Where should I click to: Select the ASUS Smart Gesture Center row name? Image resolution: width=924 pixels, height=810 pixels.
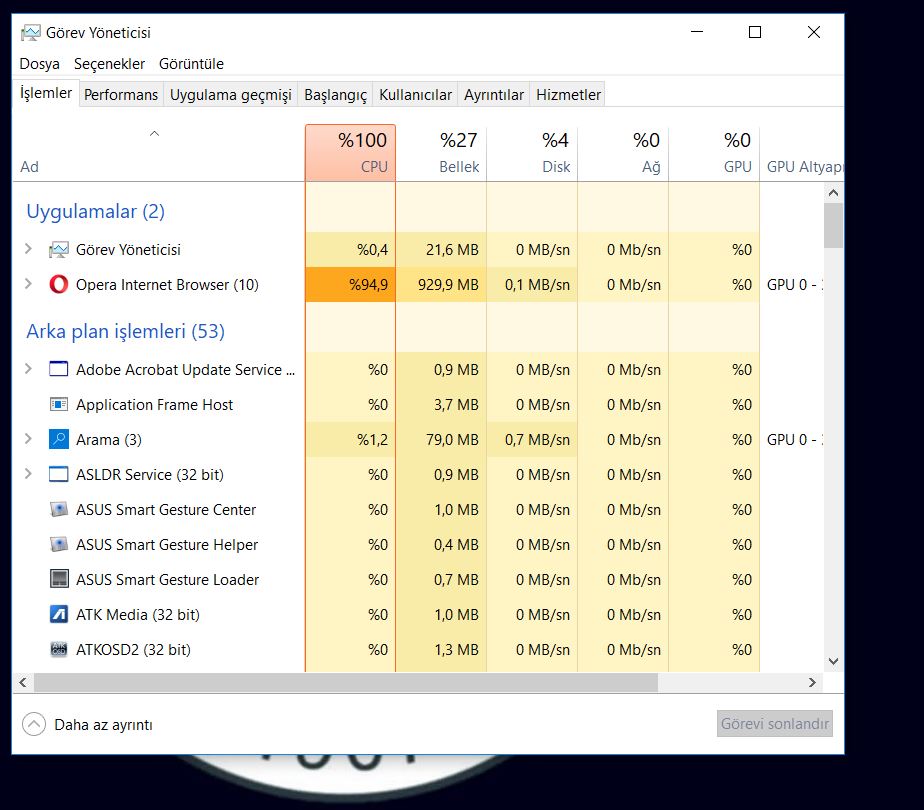tap(166, 510)
